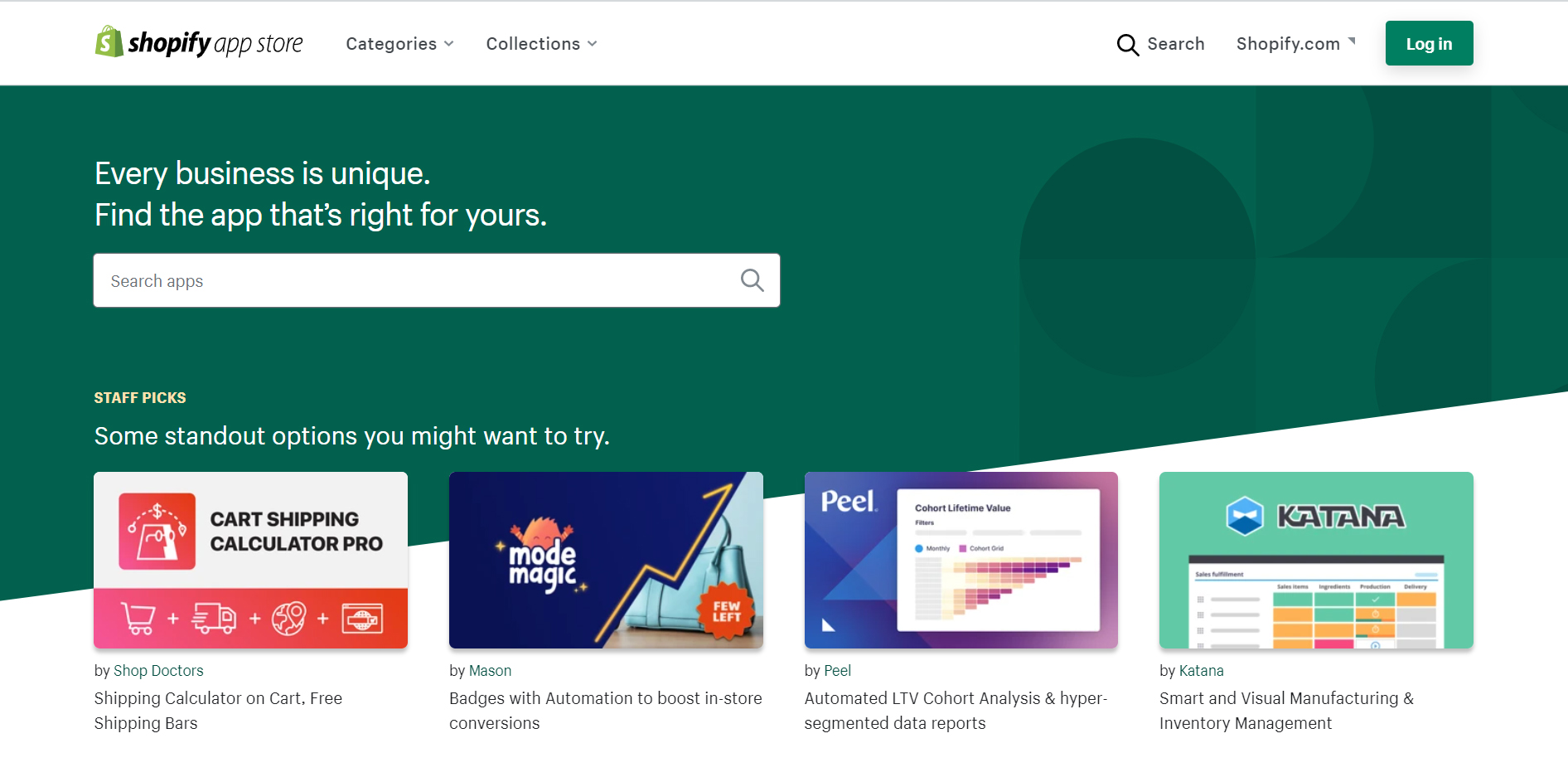
Task: Open the Peel Cohort Lifetime Value thumbnail
Action: [x=961, y=560]
